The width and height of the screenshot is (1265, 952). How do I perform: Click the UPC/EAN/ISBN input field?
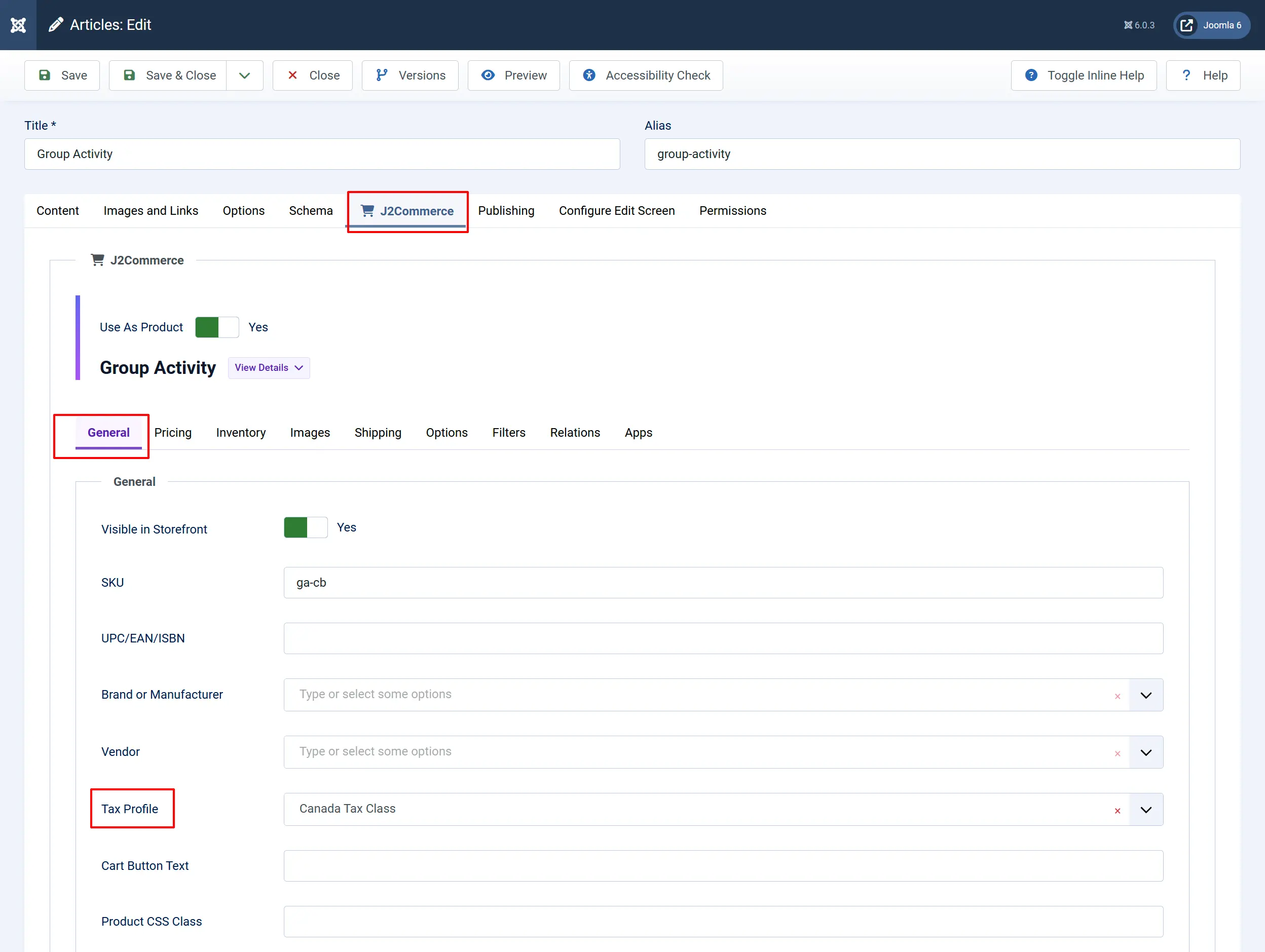tap(723, 638)
